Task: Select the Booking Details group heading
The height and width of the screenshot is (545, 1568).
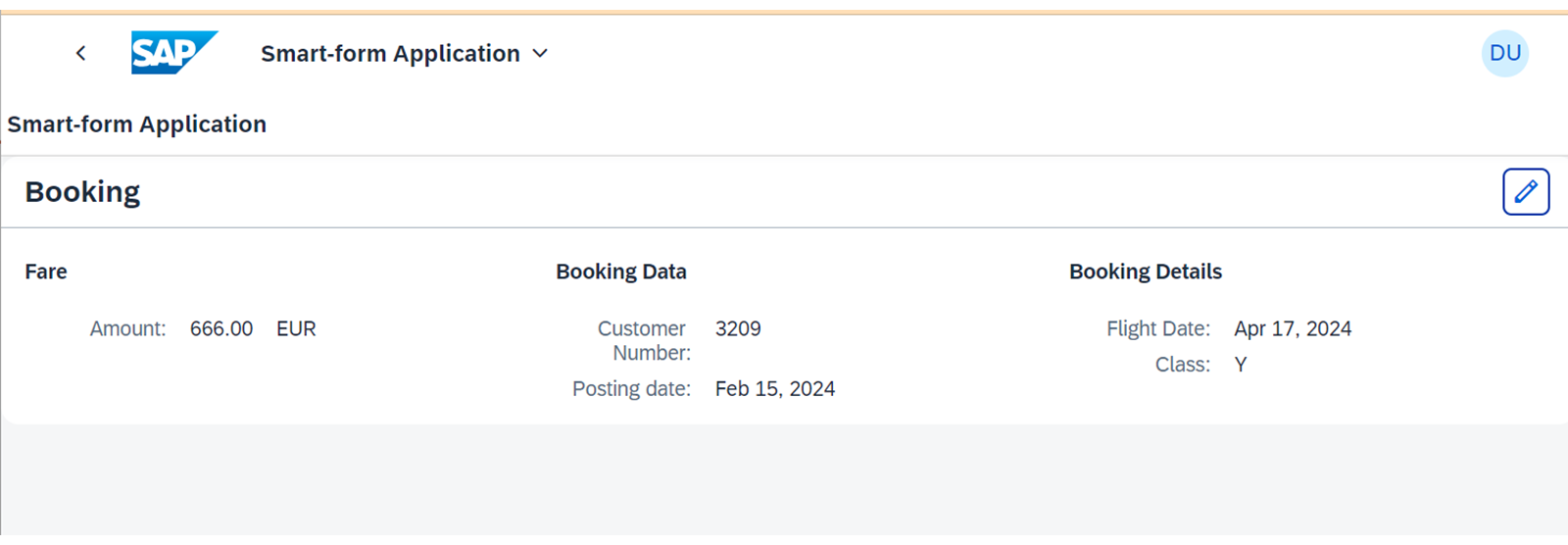Action: [1146, 272]
